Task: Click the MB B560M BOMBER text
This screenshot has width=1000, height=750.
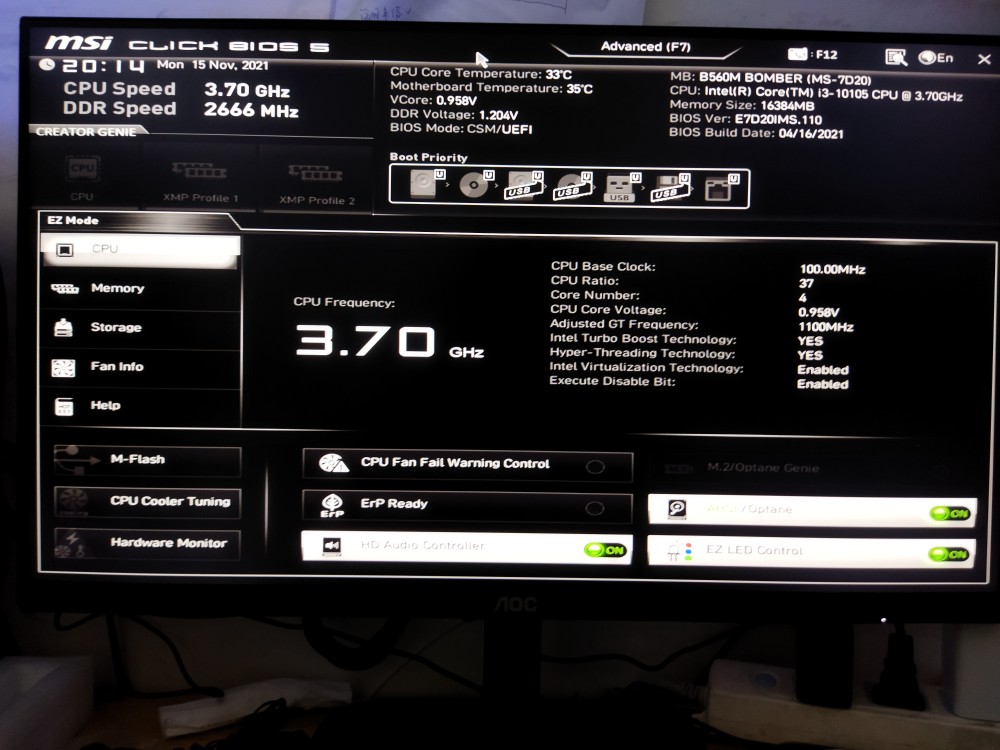Action: pos(770,79)
